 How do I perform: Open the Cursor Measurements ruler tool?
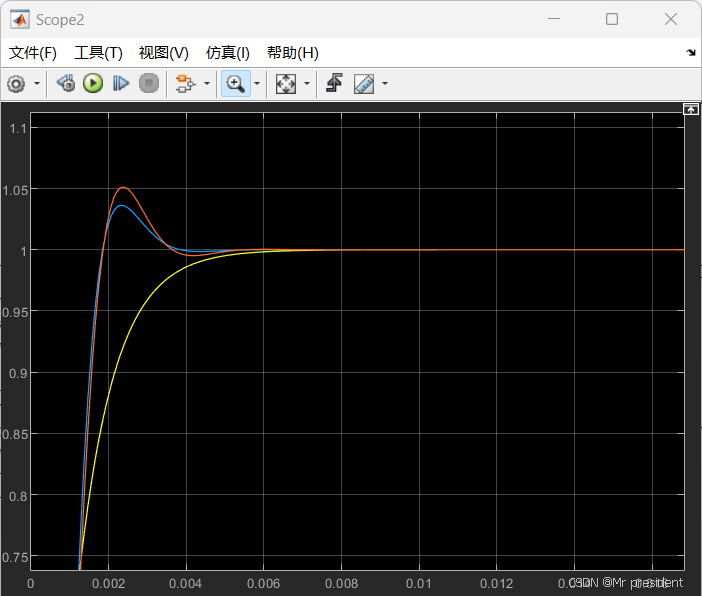[364, 84]
